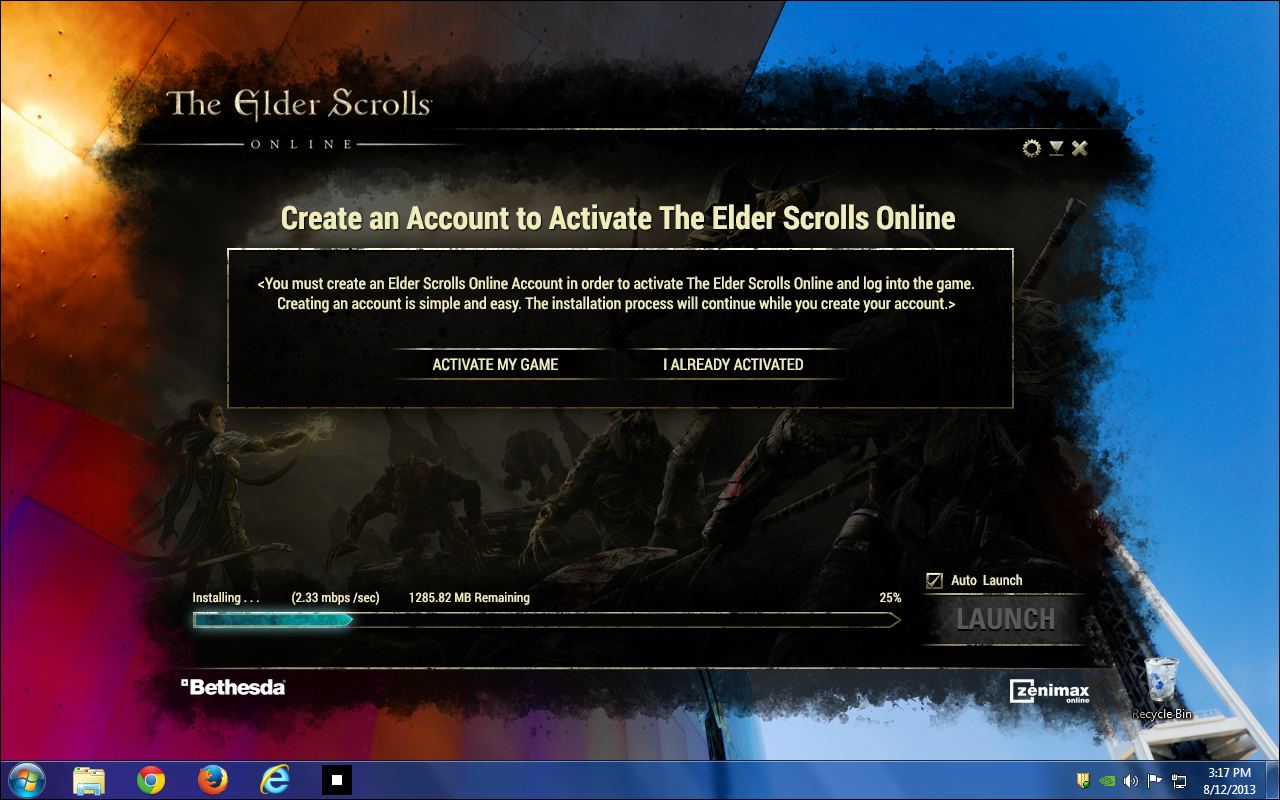
Task: Click the greyed-out Launch button
Action: 1005,619
